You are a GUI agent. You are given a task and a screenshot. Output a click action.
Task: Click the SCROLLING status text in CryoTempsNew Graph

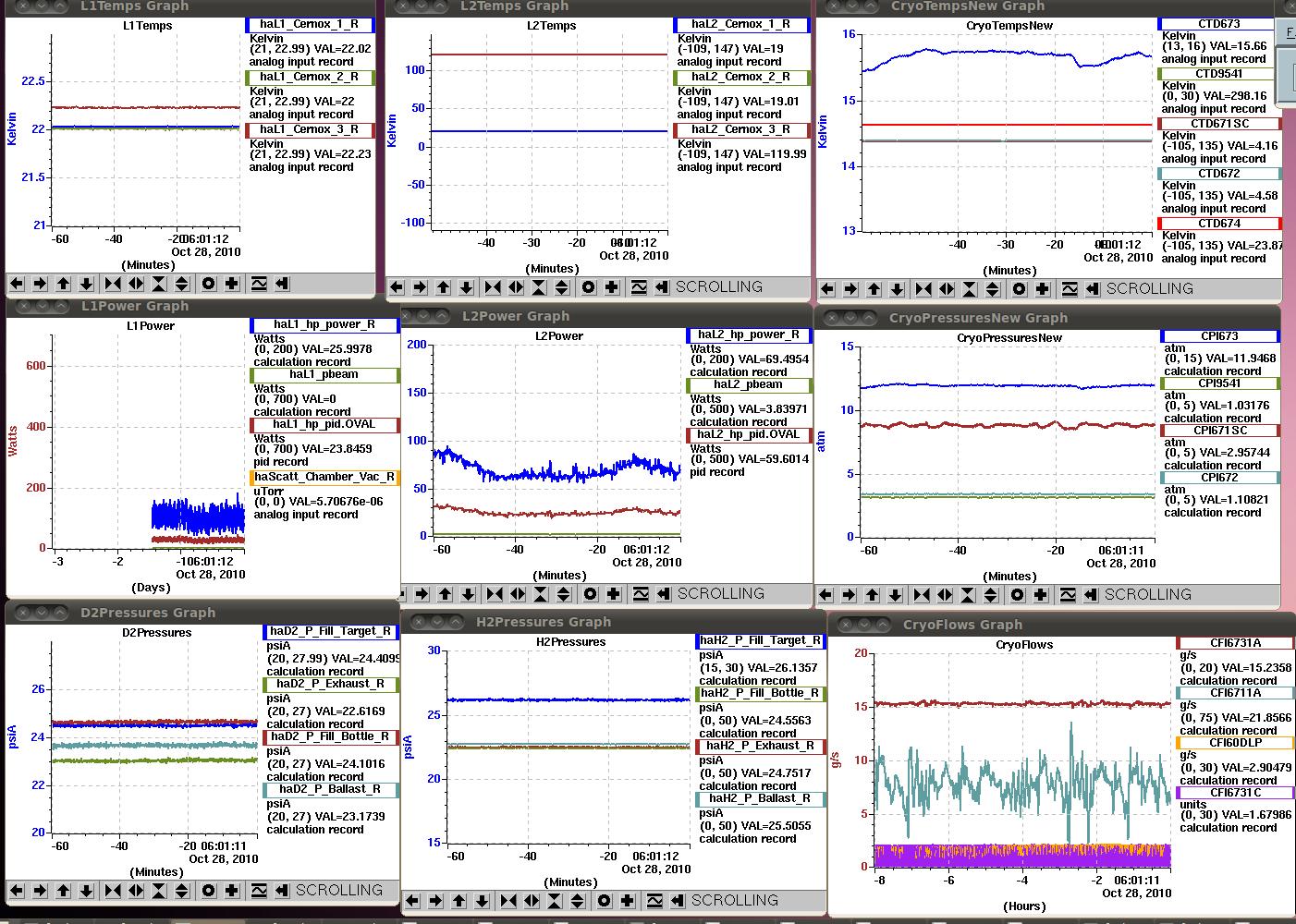(x=1150, y=289)
